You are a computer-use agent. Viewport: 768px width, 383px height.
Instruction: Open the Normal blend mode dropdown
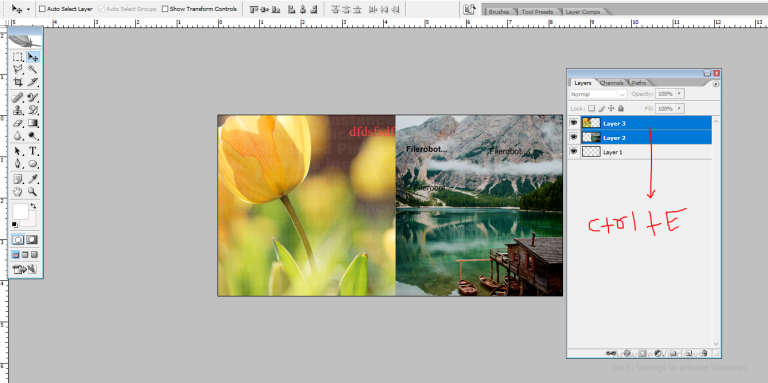click(x=598, y=94)
